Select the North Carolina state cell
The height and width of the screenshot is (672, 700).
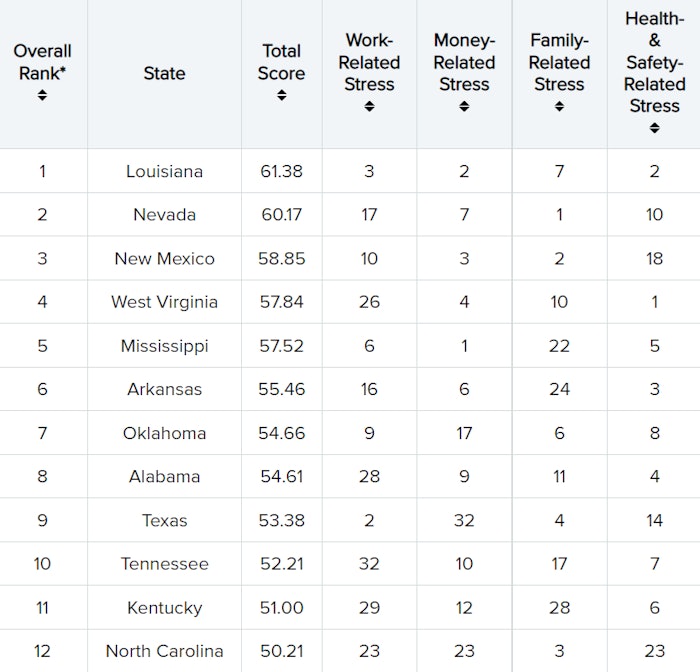tap(164, 651)
